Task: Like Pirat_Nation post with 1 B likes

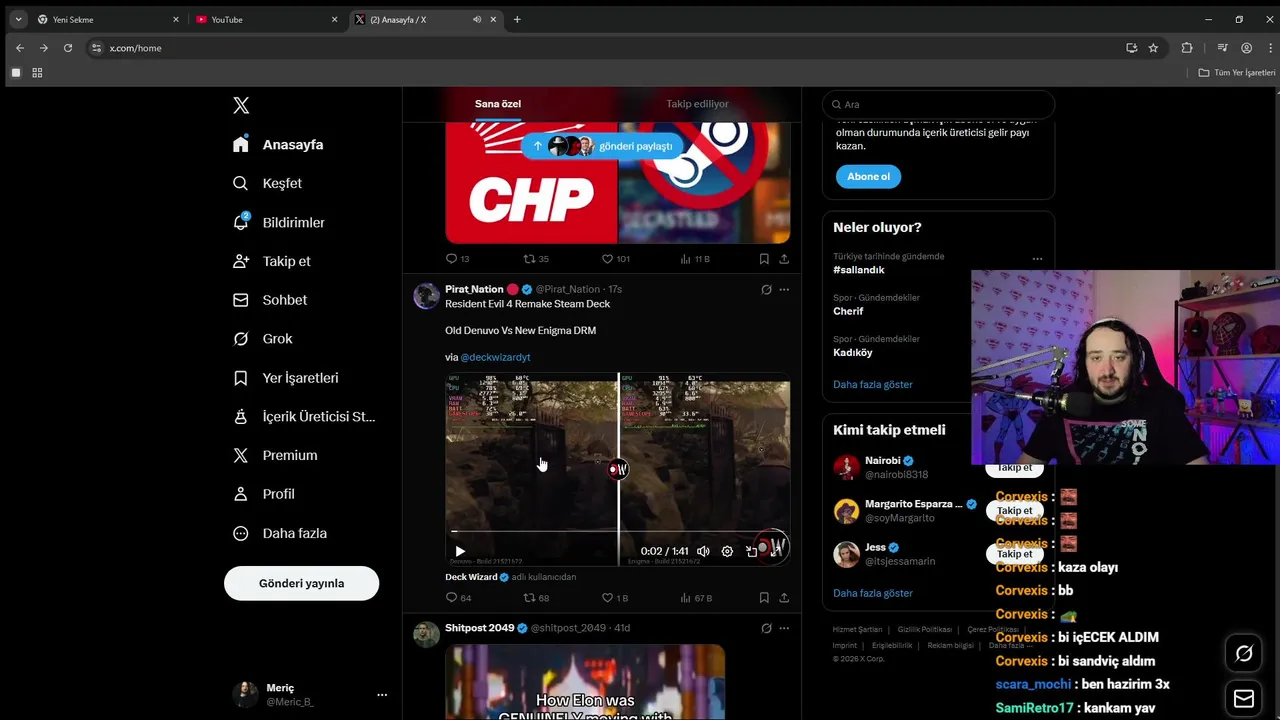Action: pos(614,598)
